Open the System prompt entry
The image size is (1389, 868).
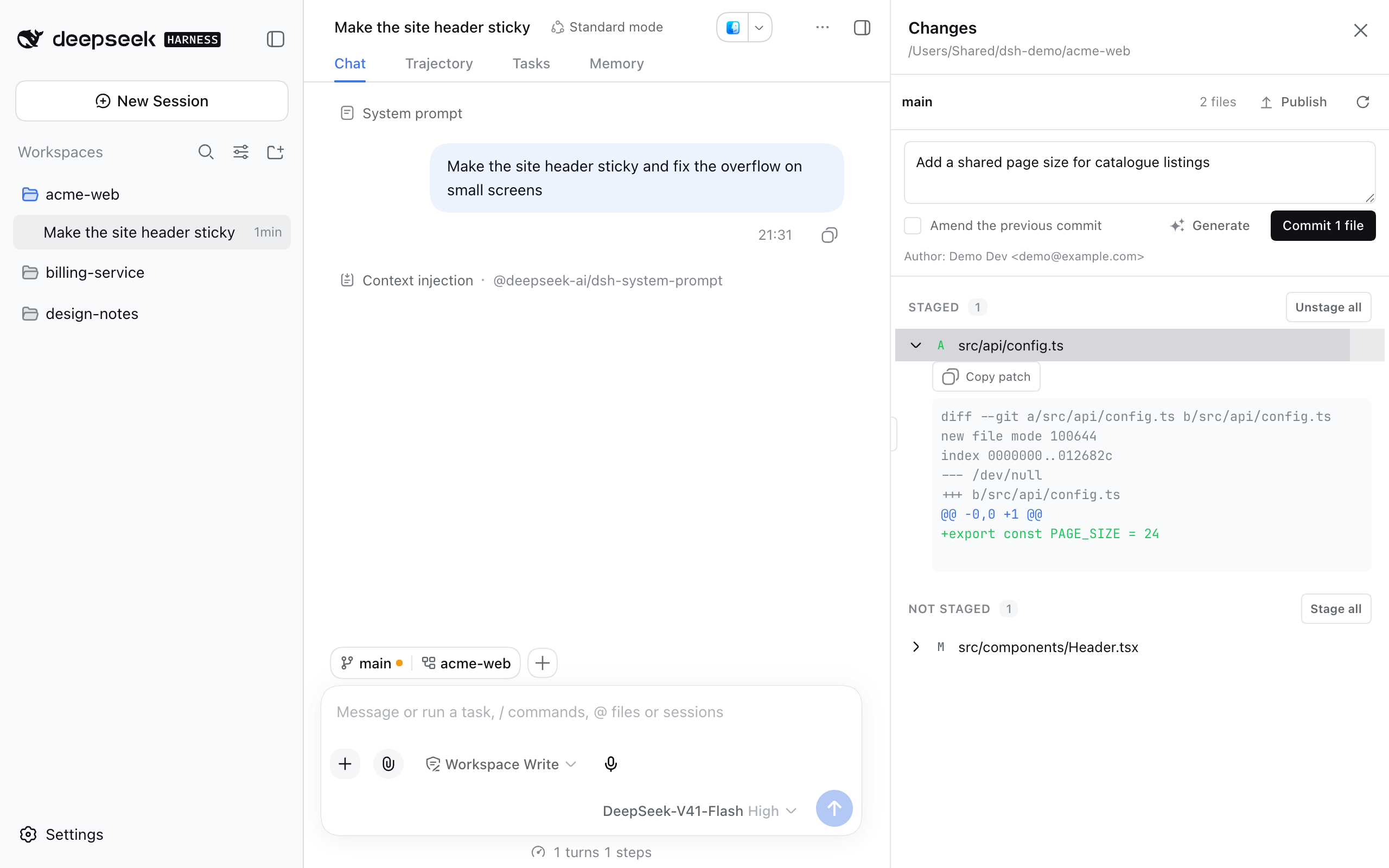(401, 113)
